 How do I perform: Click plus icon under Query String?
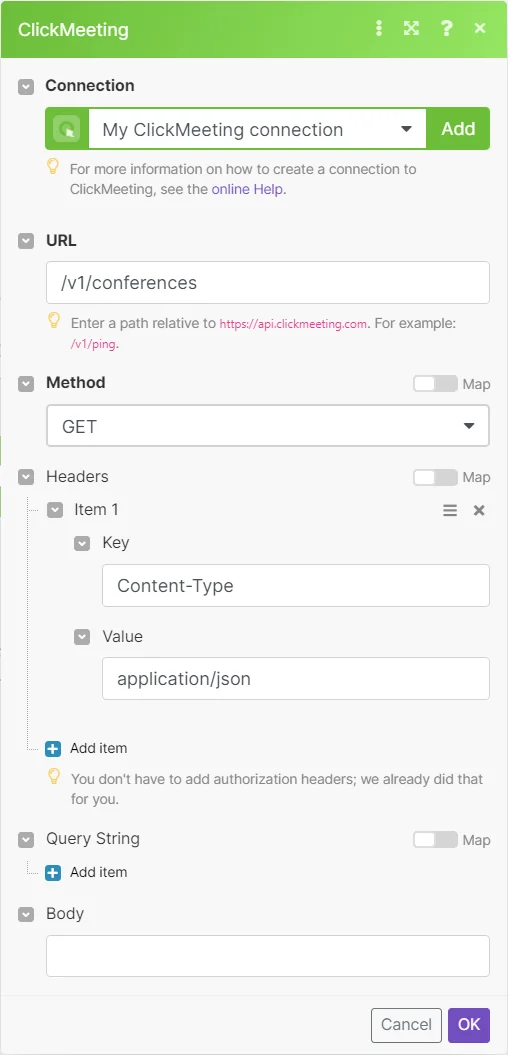(x=53, y=873)
